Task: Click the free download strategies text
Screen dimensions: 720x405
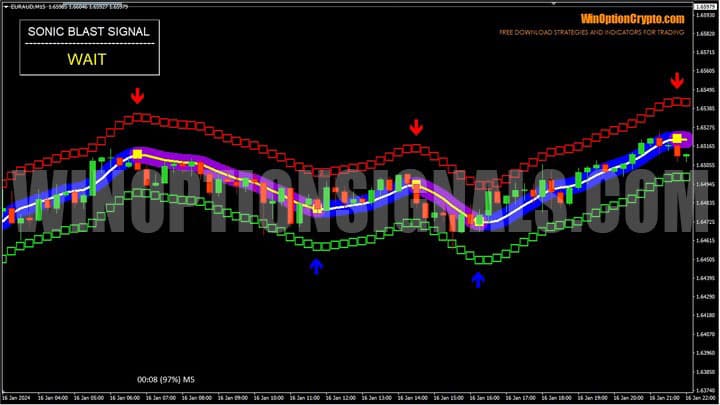Action: coord(592,33)
